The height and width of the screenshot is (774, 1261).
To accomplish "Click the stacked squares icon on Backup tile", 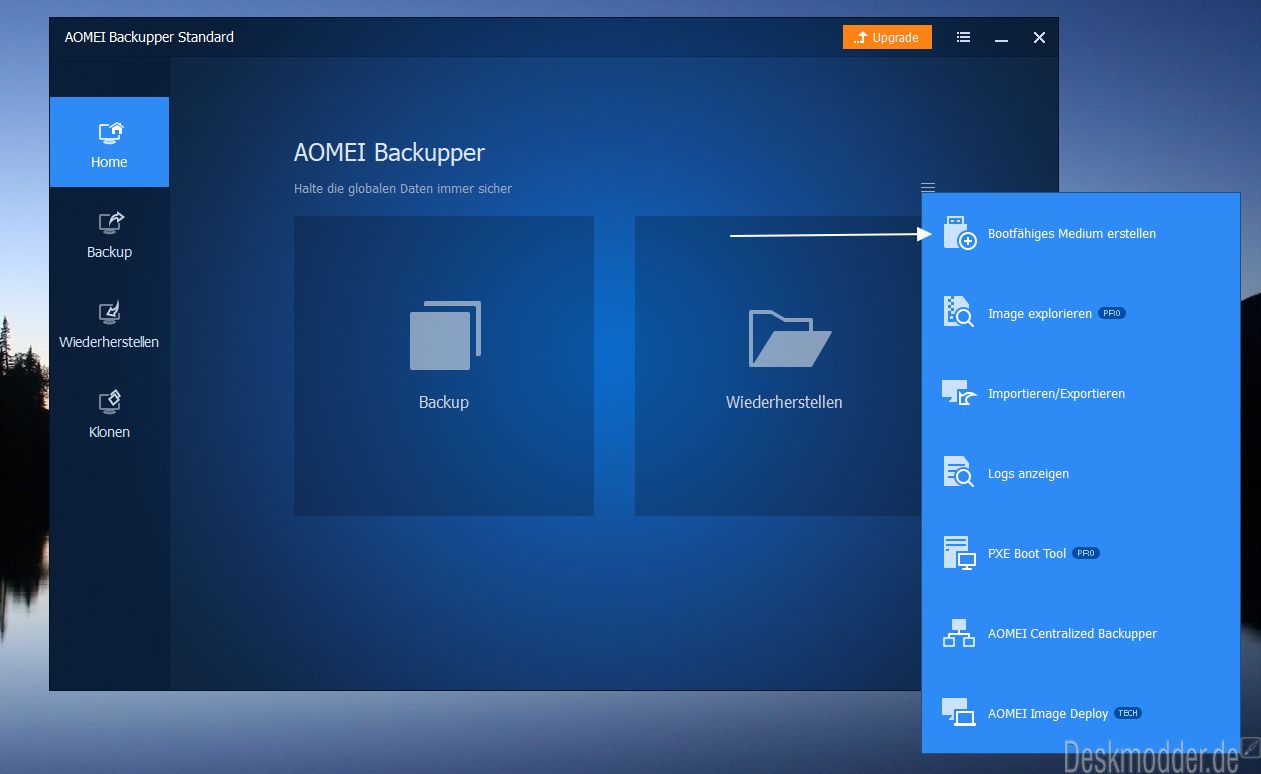I will click(445, 336).
